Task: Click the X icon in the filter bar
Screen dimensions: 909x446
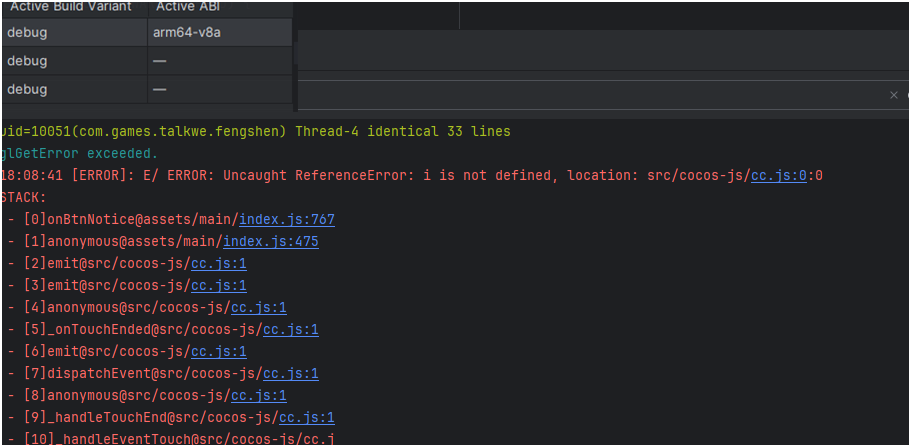Action: point(894,95)
